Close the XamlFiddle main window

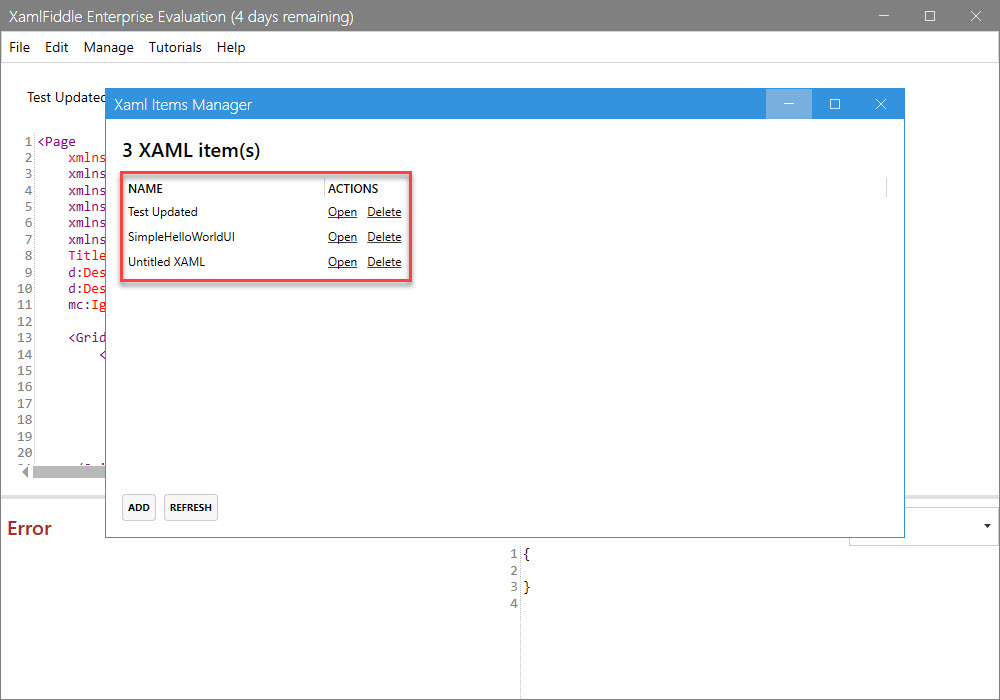976,16
